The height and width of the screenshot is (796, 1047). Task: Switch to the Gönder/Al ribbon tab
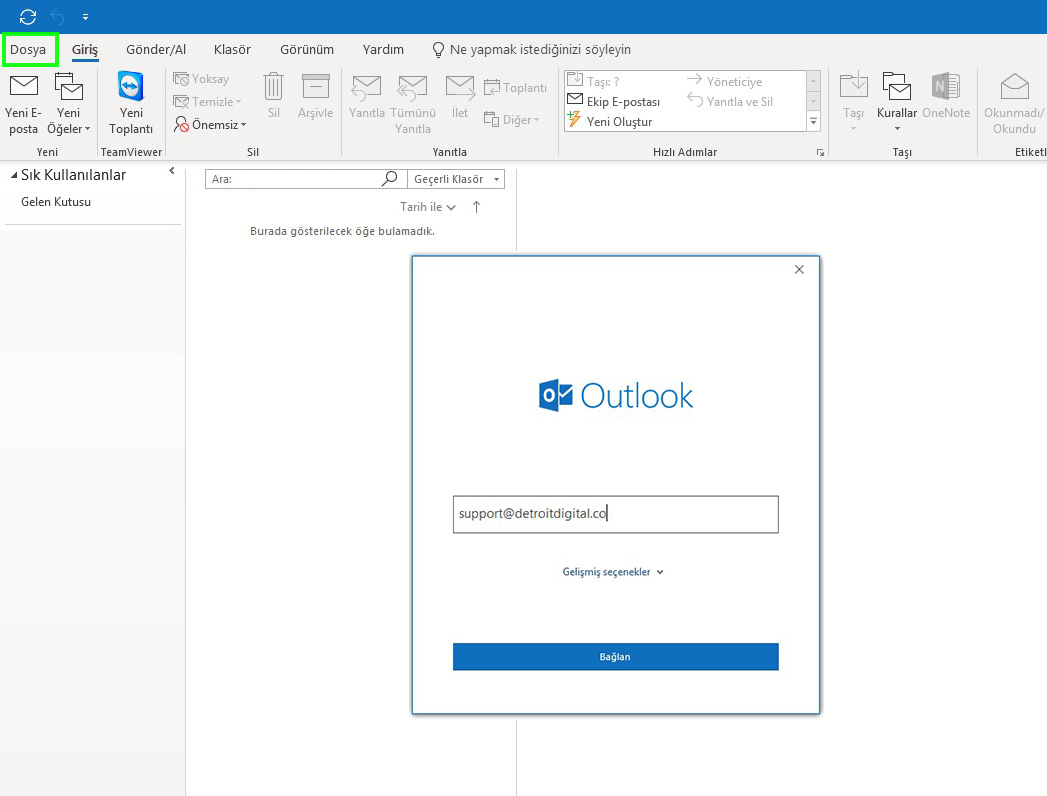[155, 49]
